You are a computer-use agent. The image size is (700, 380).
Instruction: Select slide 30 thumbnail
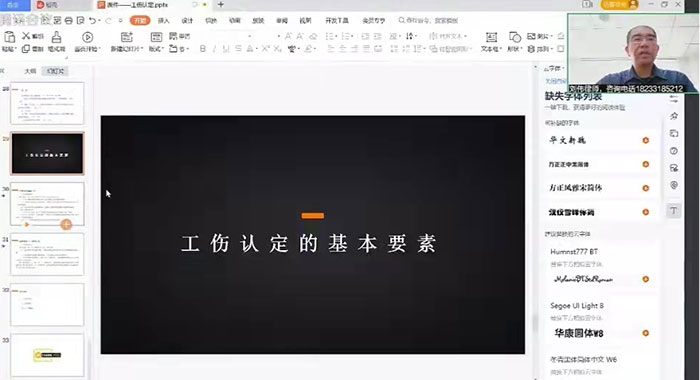coord(47,204)
